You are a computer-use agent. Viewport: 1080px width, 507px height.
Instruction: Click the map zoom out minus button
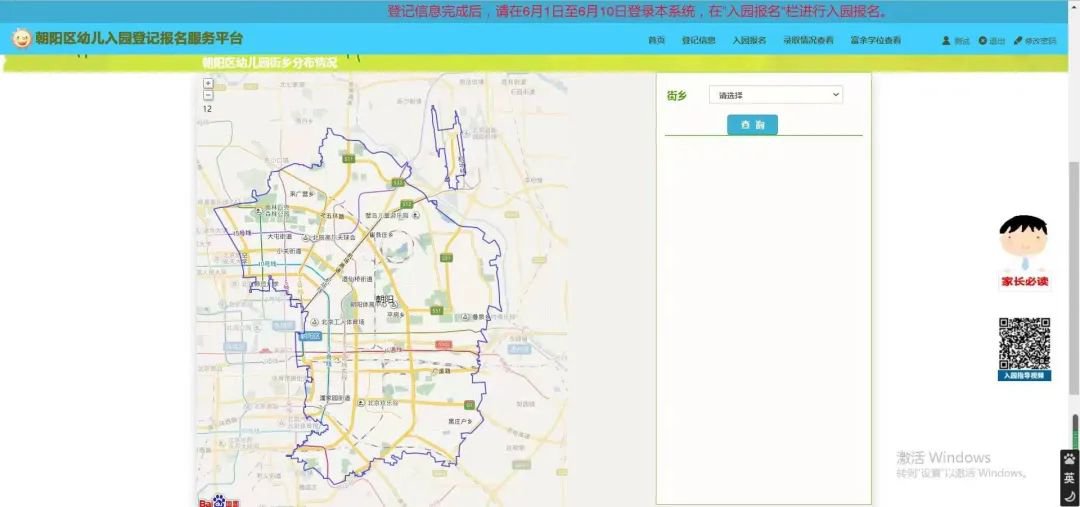(x=207, y=95)
